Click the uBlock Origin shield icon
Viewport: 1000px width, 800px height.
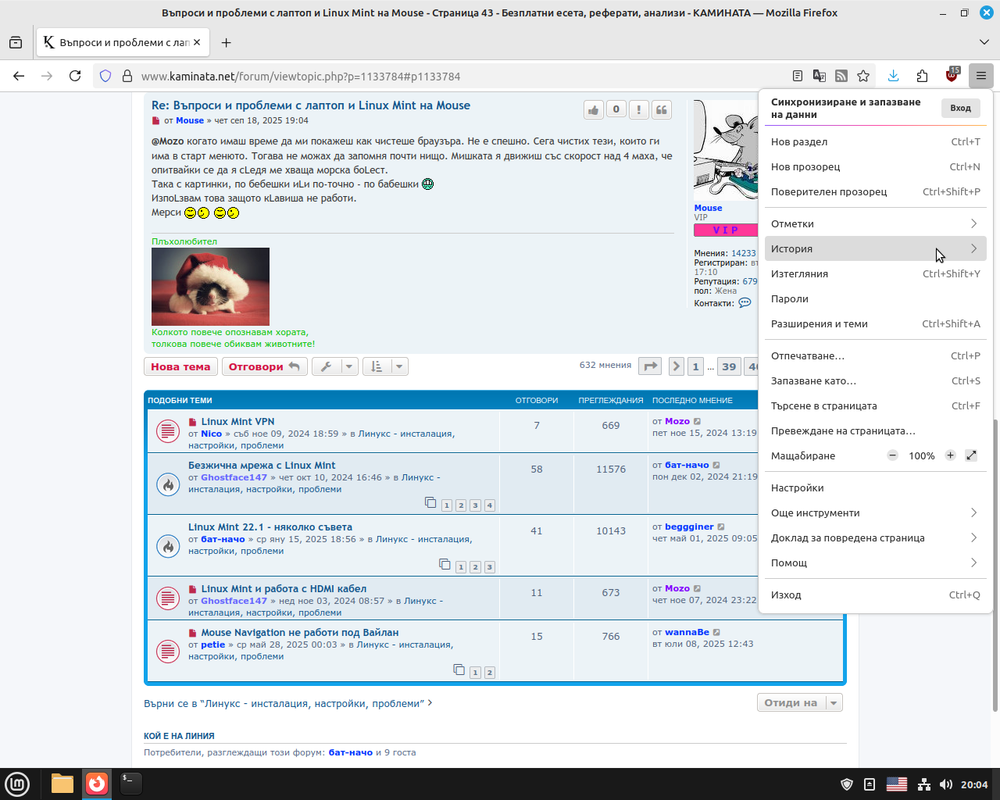click(952, 75)
